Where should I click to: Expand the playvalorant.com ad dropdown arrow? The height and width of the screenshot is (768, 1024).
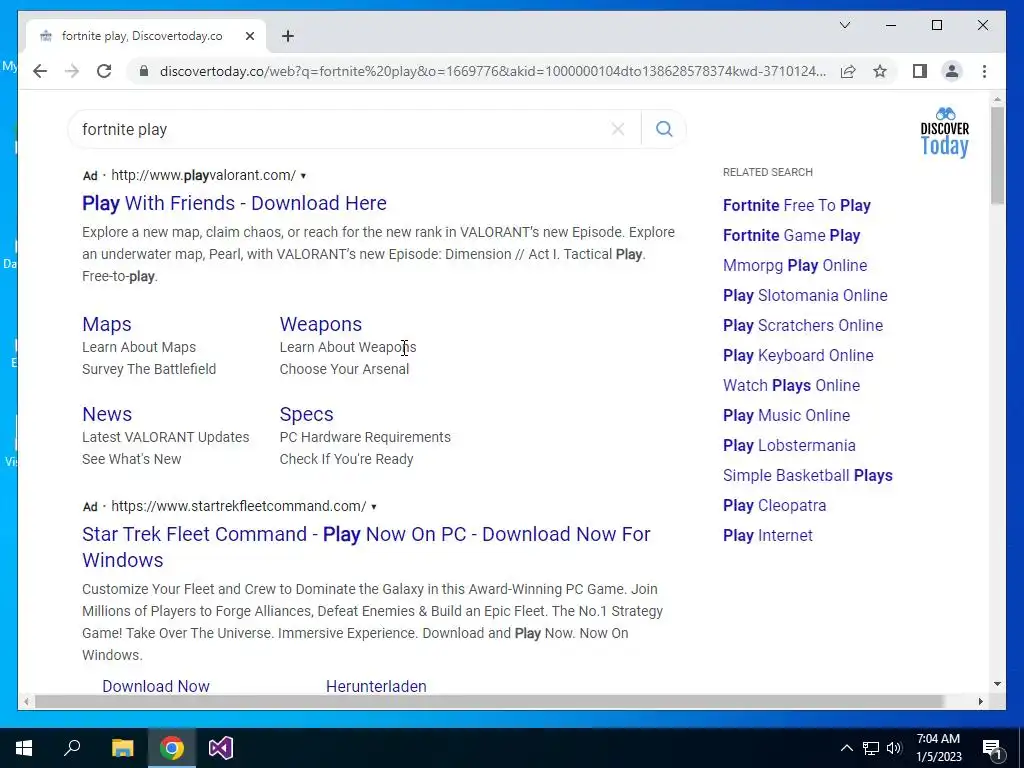tap(303, 176)
